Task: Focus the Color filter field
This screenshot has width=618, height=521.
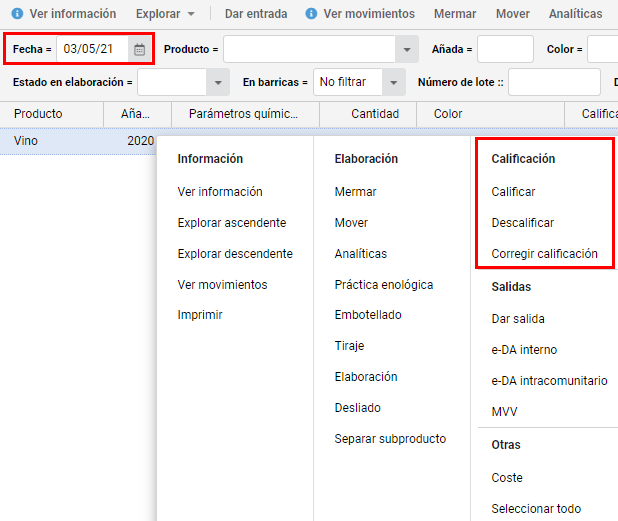Action: coord(602,49)
